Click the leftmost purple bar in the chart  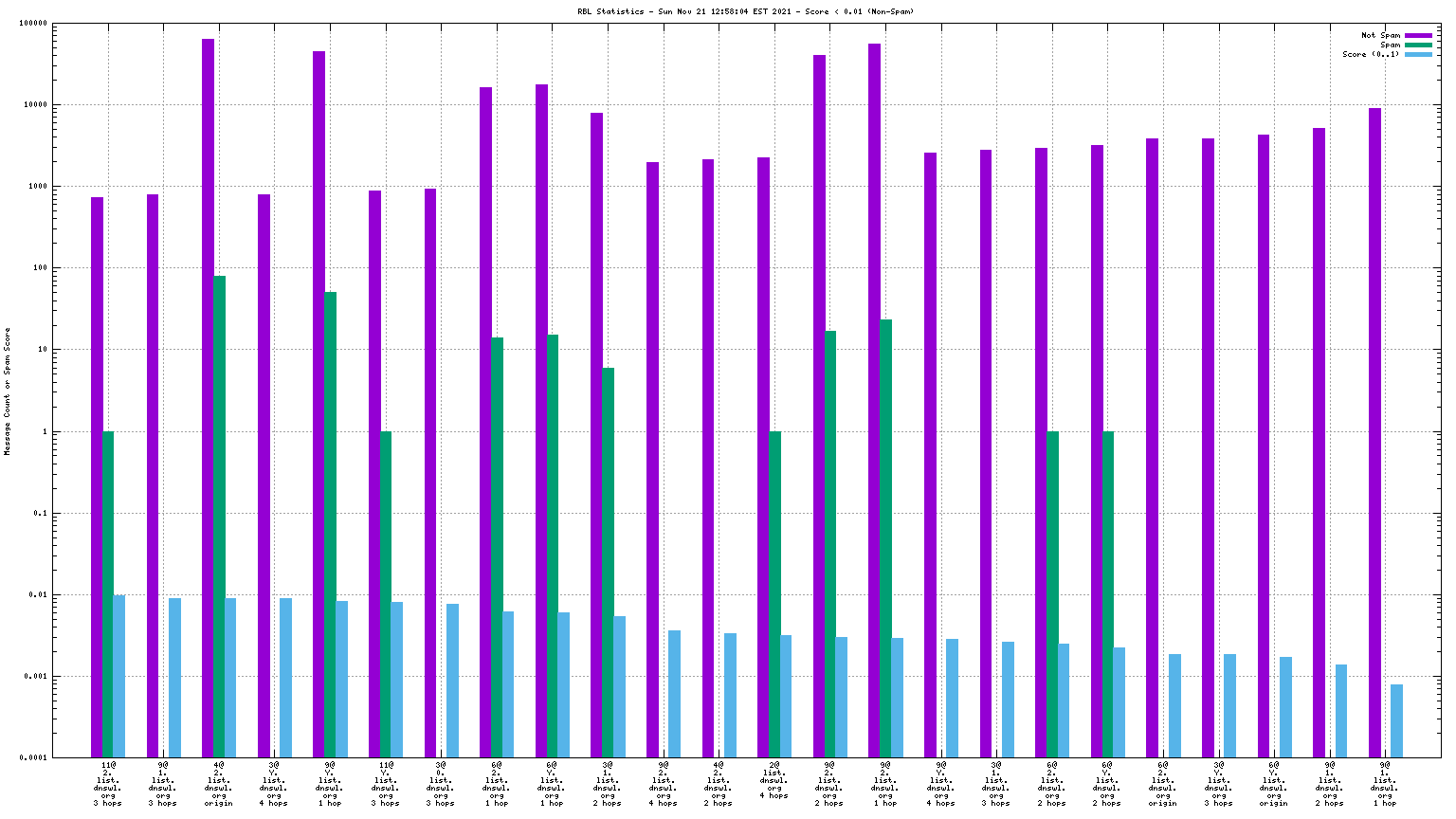tap(97, 477)
